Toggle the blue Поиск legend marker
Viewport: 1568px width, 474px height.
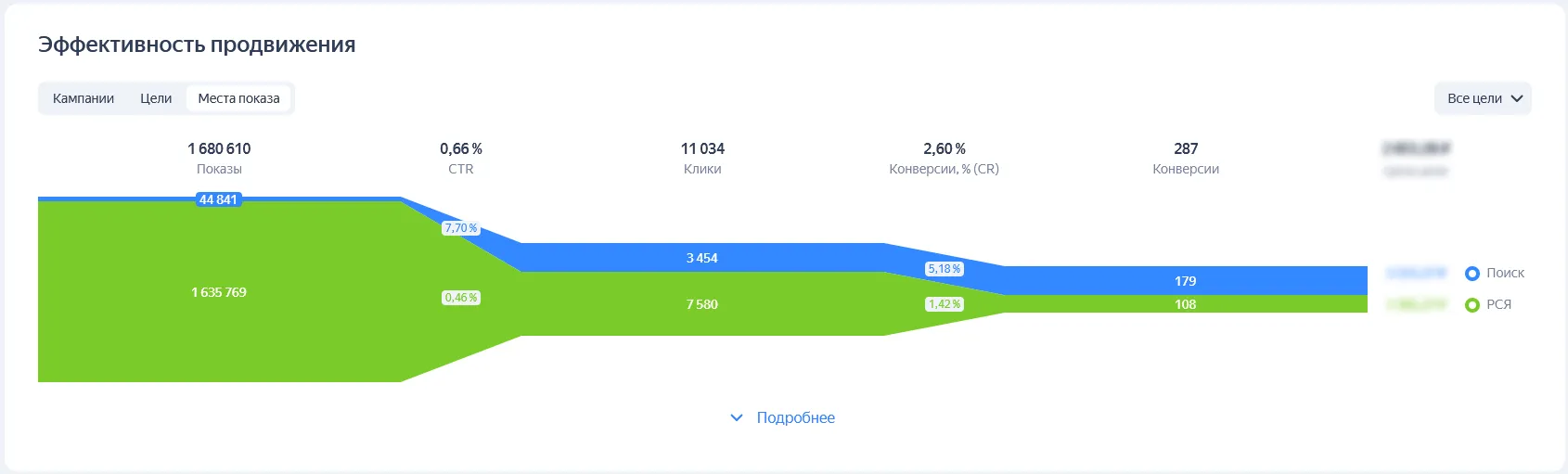(x=1472, y=274)
